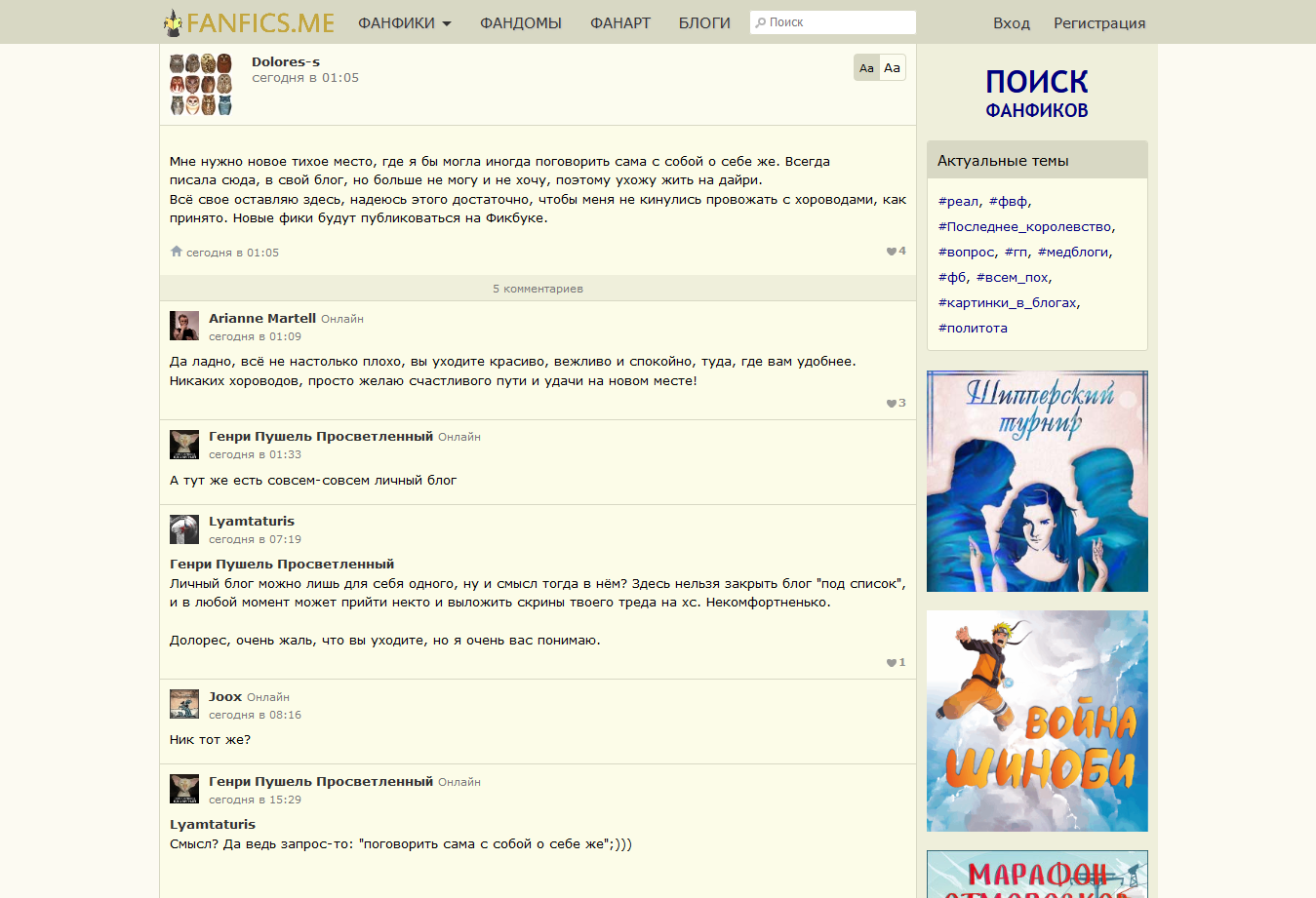Click the bold Генри Пушель Просветленный reply mention
Viewport: 1316px width, 898px height.
tap(282, 564)
